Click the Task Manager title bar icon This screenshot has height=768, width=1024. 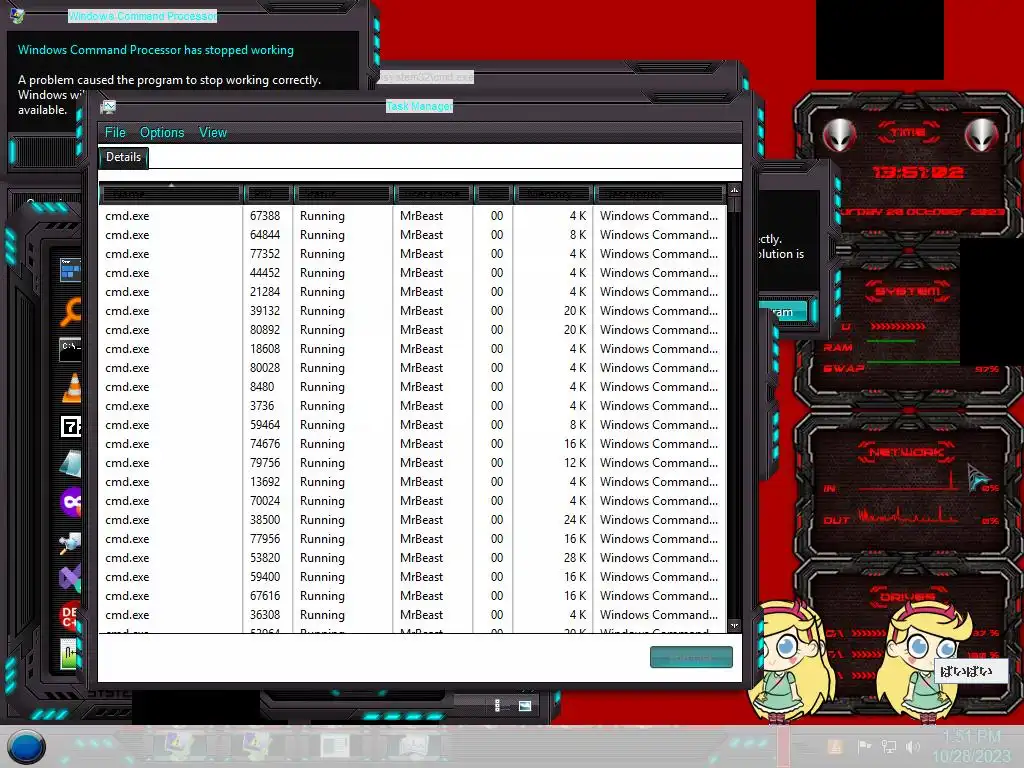(x=108, y=106)
